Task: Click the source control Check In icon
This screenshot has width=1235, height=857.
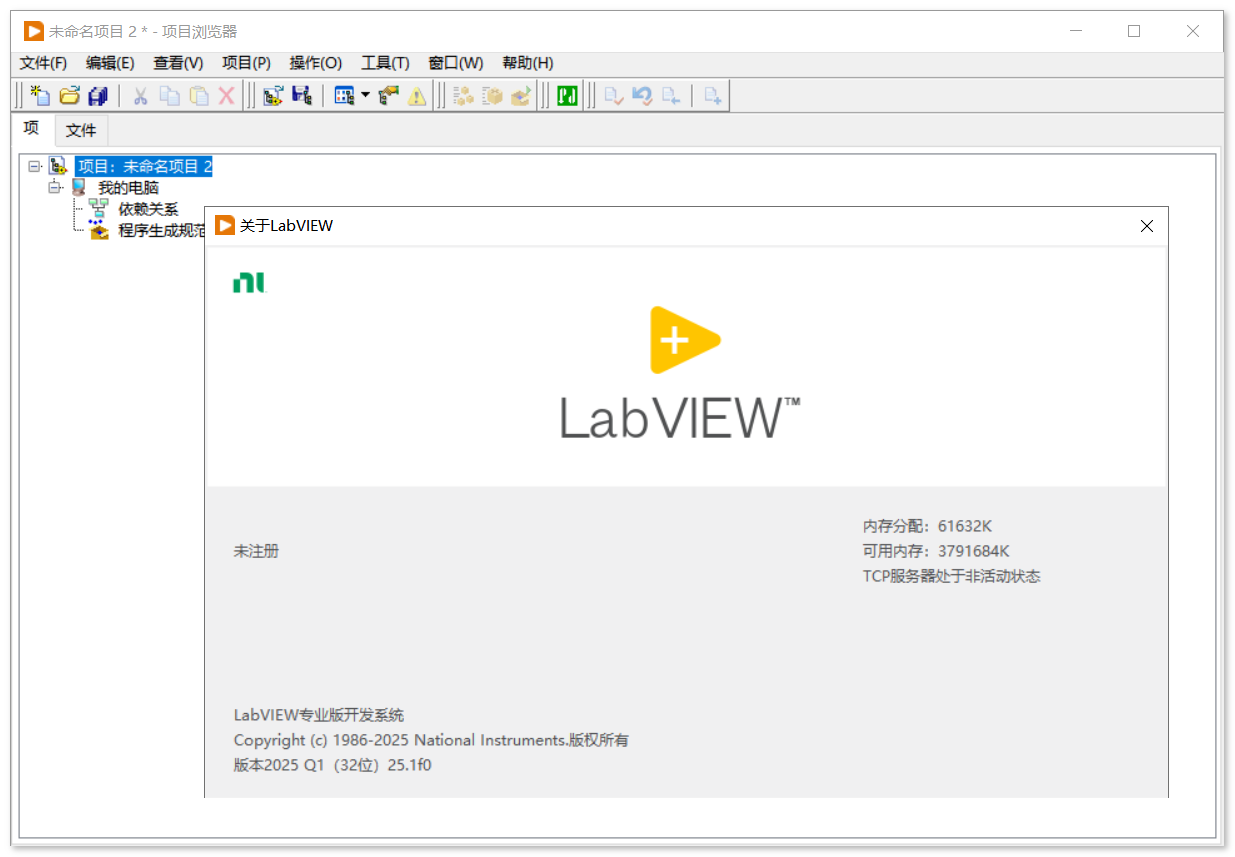Action: pyautogui.click(x=614, y=96)
